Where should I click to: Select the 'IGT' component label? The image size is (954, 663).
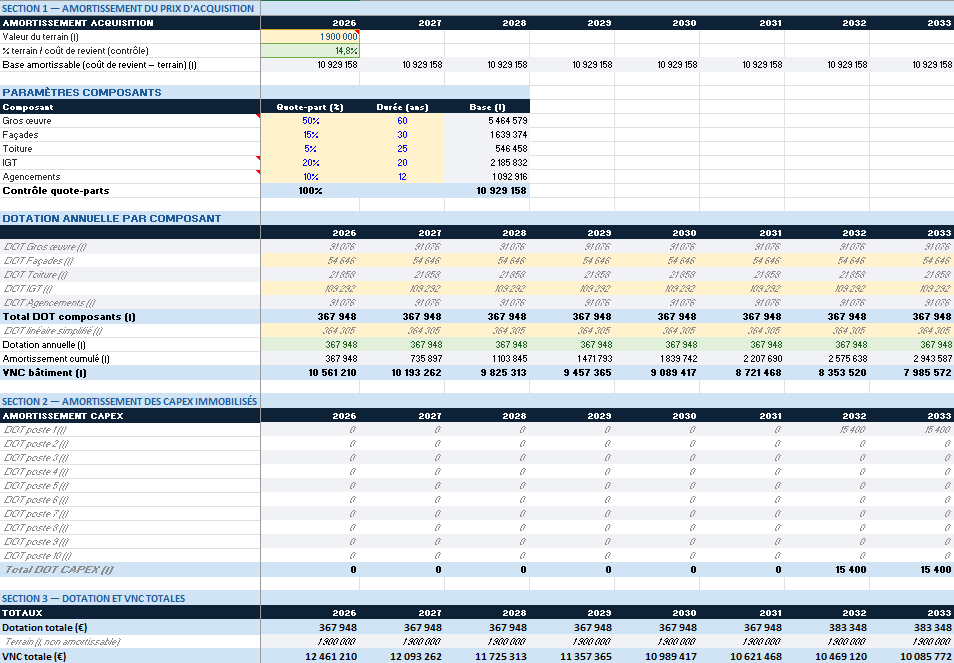click(x=10, y=162)
